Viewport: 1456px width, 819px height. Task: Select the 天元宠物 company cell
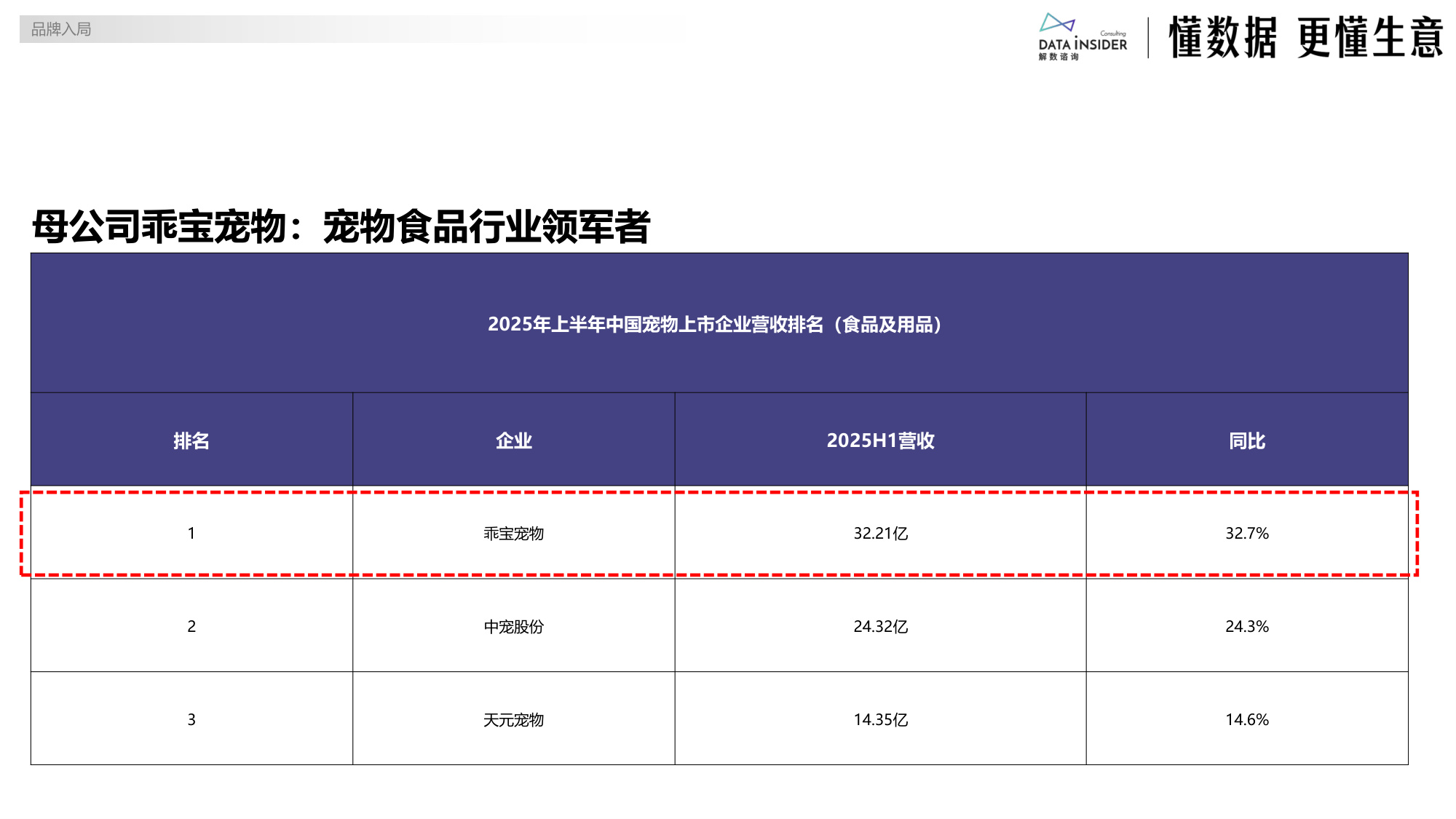(x=513, y=720)
